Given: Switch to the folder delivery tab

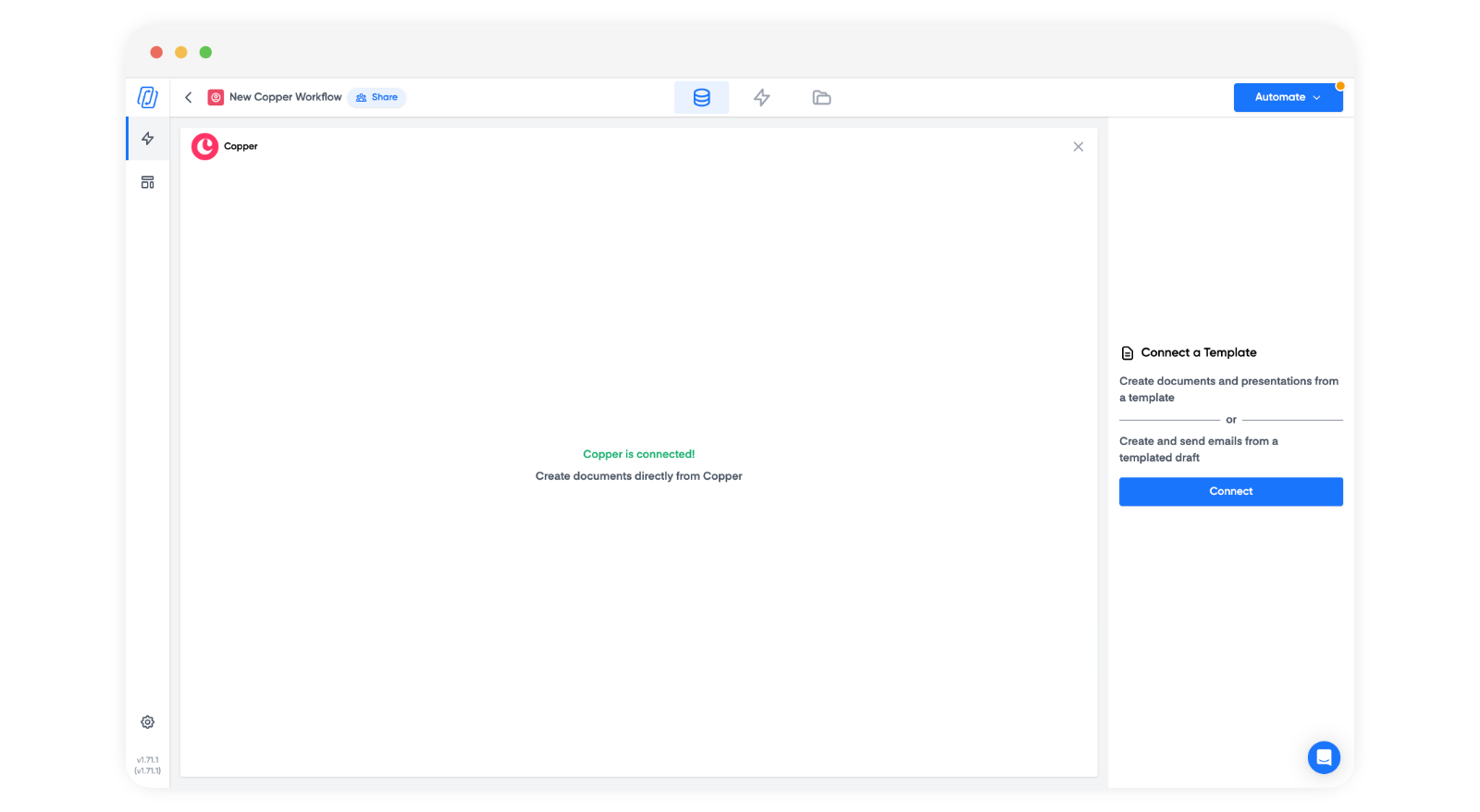Looking at the screenshot, I should coord(821,97).
